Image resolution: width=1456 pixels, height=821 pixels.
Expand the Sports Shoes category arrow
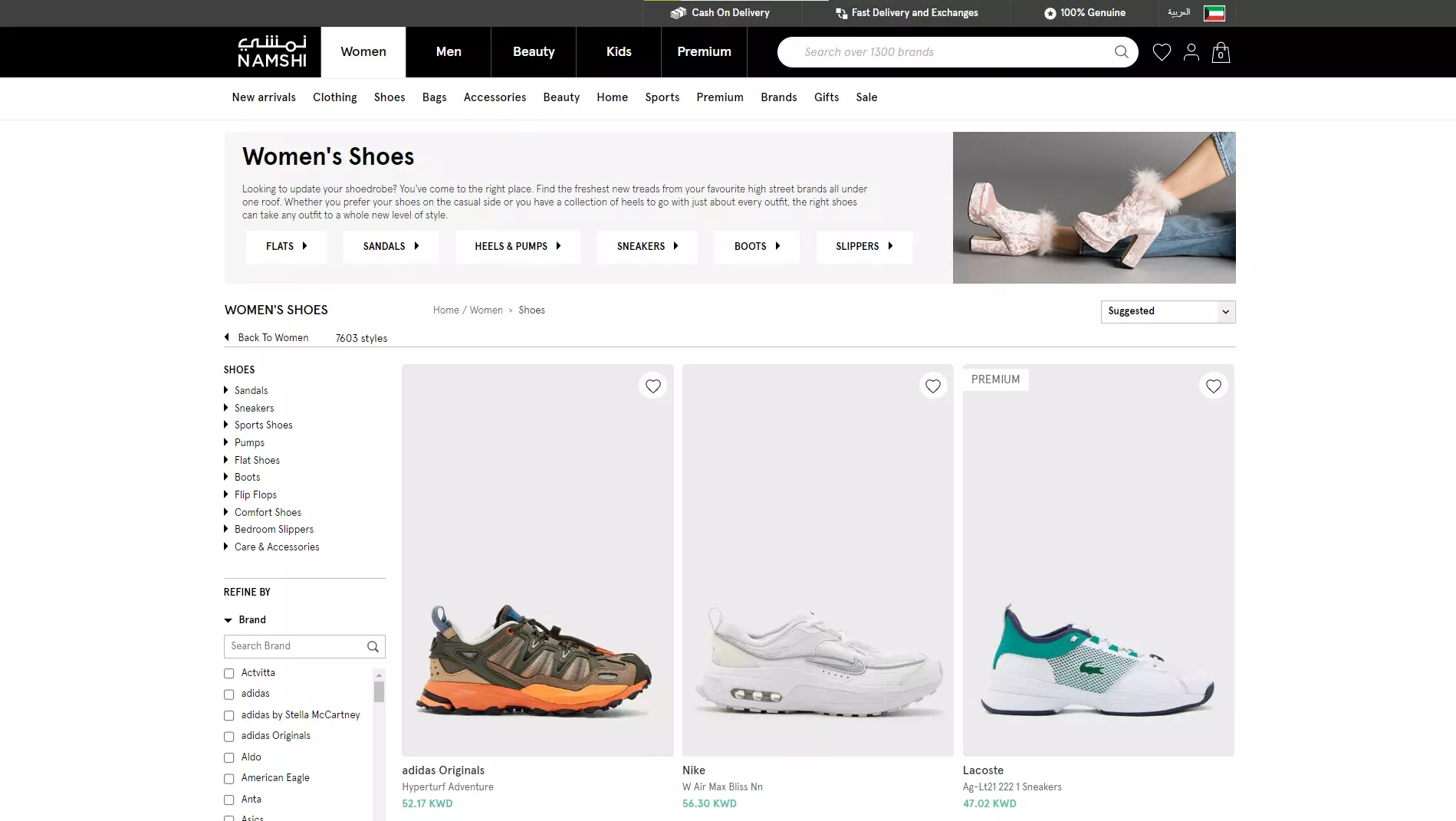pyautogui.click(x=225, y=425)
